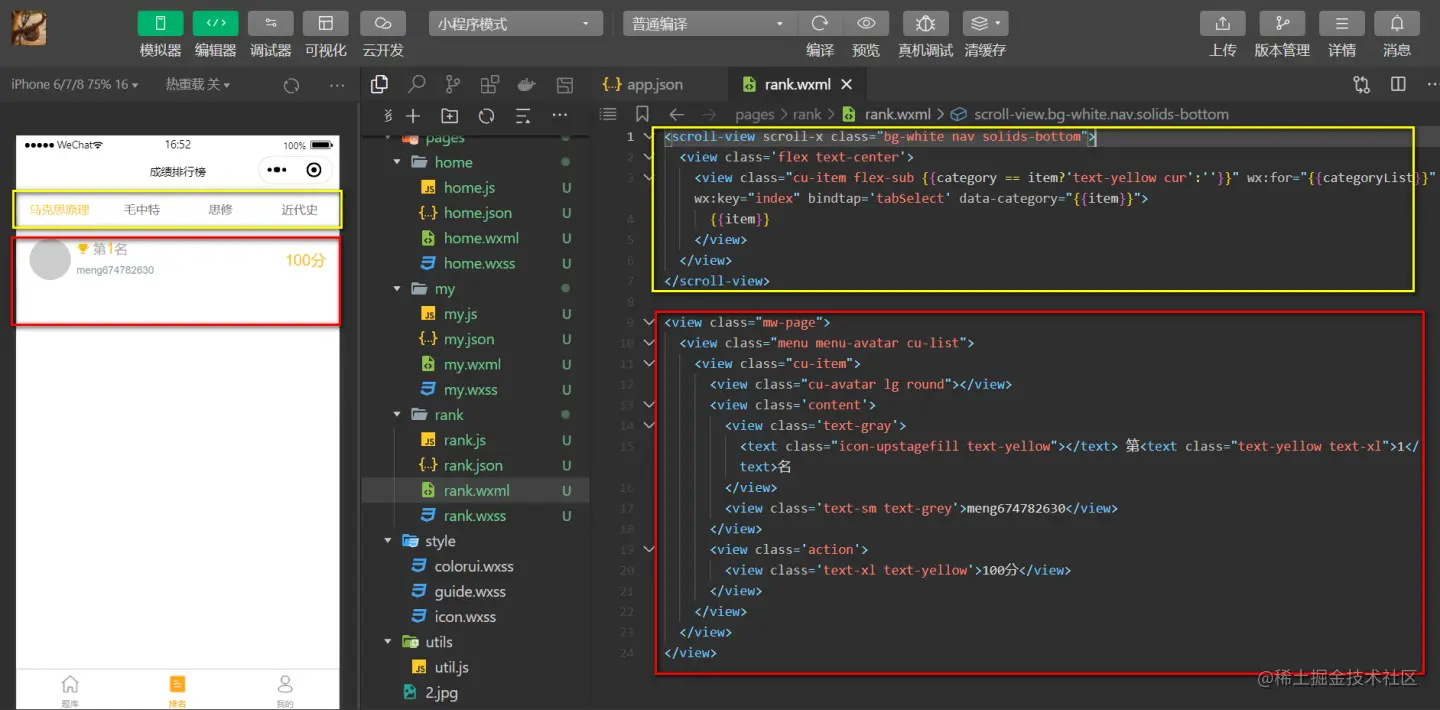The width and height of the screenshot is (1440, 710).
Task: Click the Details (详情) button
Action: pyautogui.click(x=1342, y=24)
